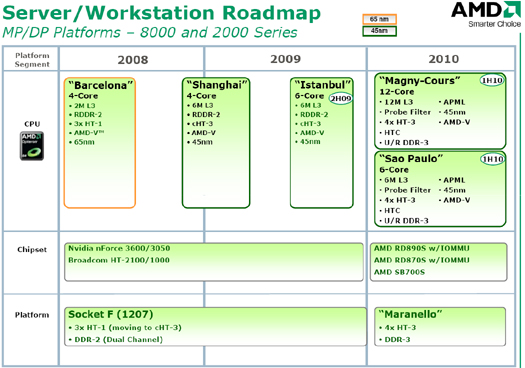Click the 2010 column header
The height and width of the screenshot is (368, 525).
444,59
